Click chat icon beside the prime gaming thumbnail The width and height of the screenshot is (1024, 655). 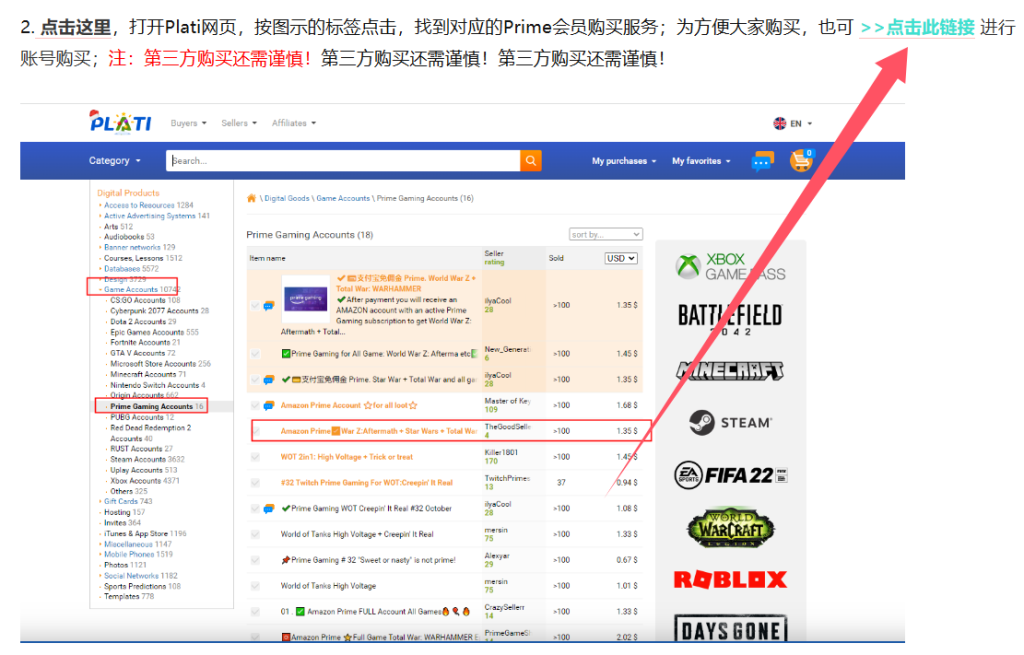[x=268, y=306]
